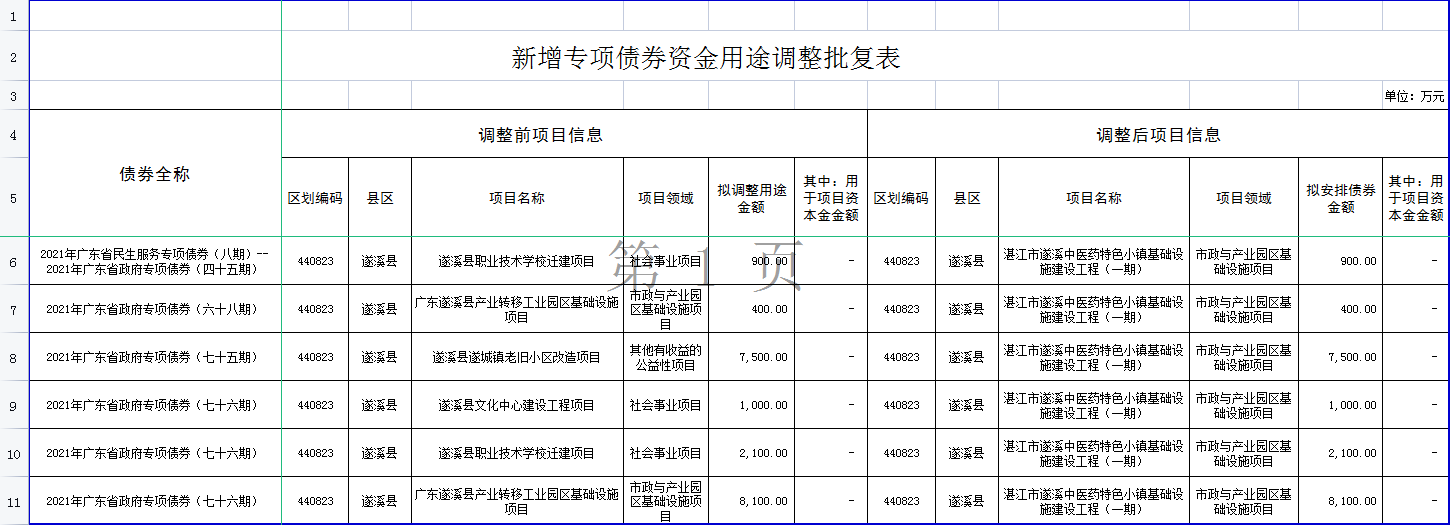The image size is (1450, 525).
Task: Click 区划编码 header under 调整后项目信息
Action: 901,198
